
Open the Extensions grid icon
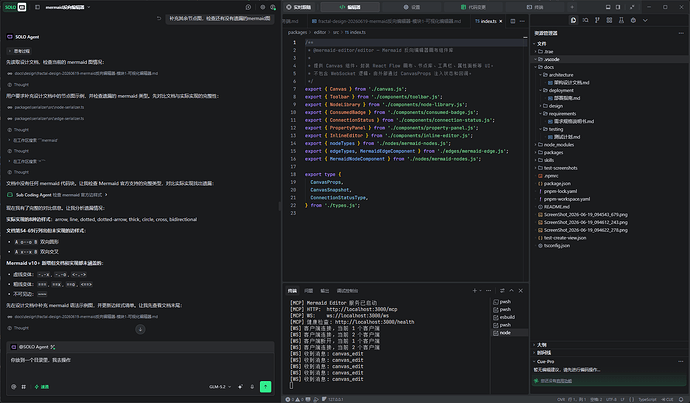(x=609, y=20)
